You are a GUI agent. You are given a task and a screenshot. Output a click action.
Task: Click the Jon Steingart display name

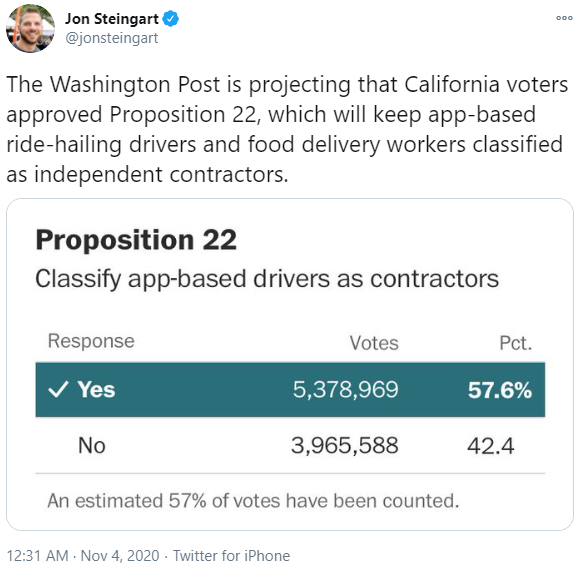pyautogui.click(x=112, y=18)
